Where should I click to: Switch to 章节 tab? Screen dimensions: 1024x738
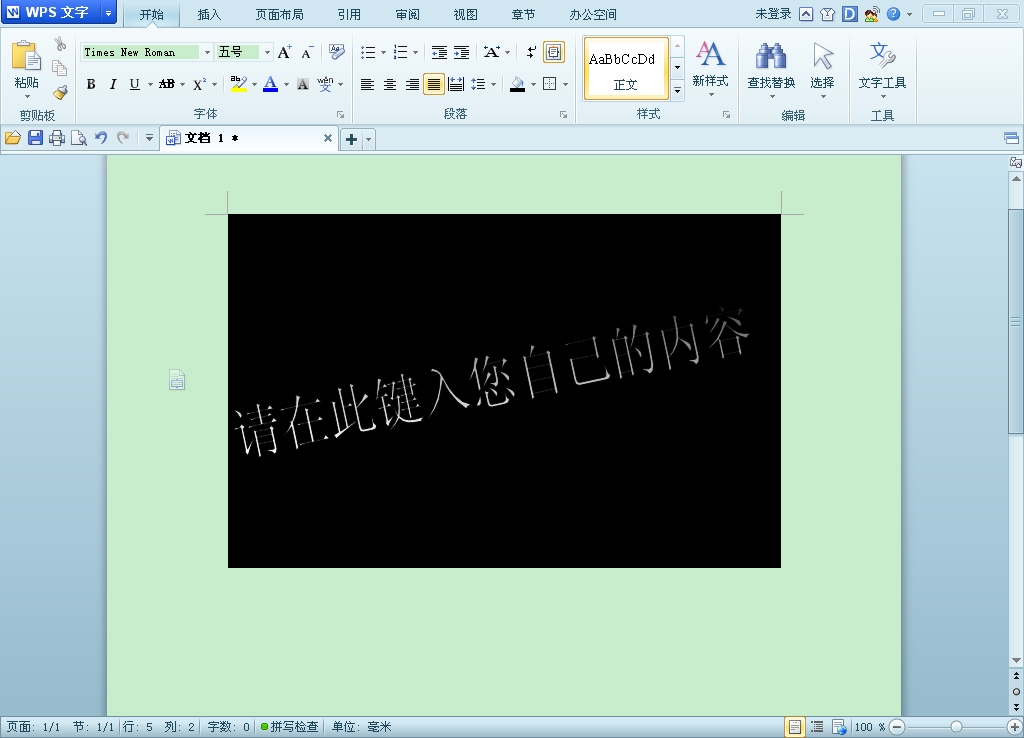click(522, 14)
